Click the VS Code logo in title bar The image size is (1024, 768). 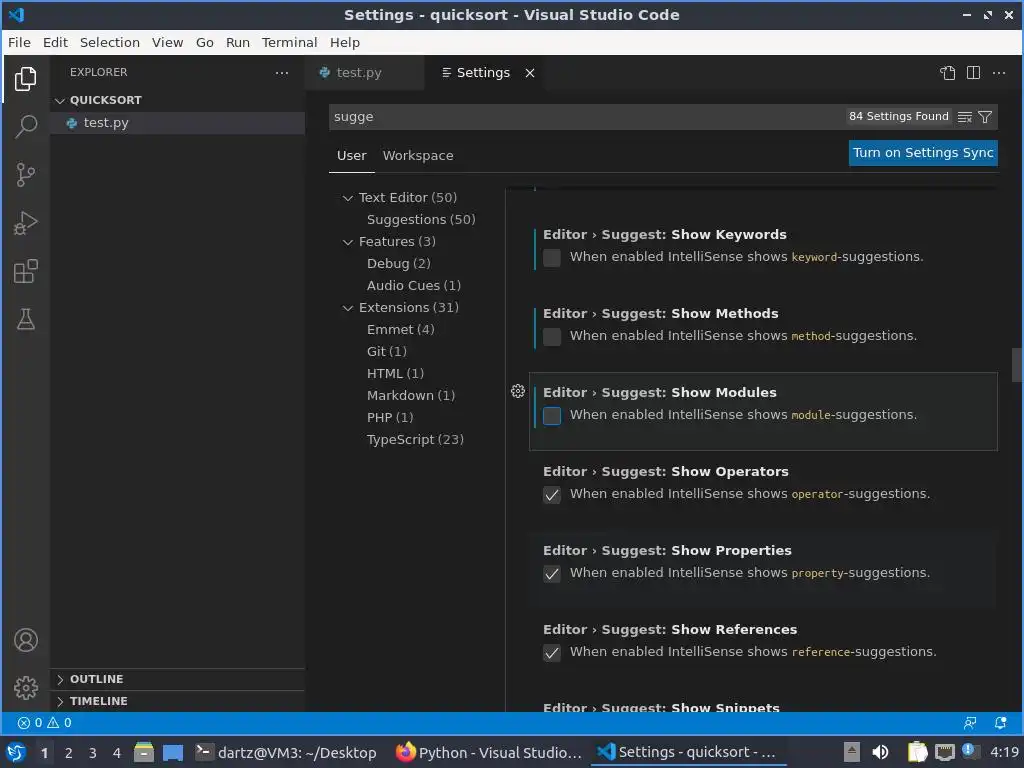16,14
